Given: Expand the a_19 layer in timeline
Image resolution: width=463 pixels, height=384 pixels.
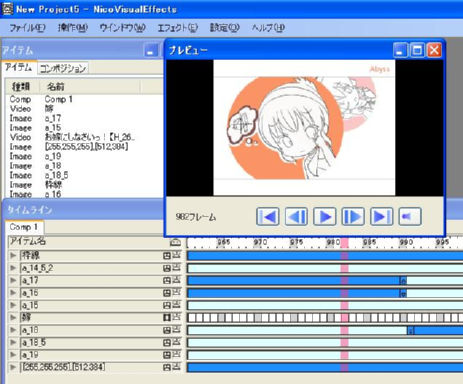Looking at the screenshot, I should pos(13,355).
